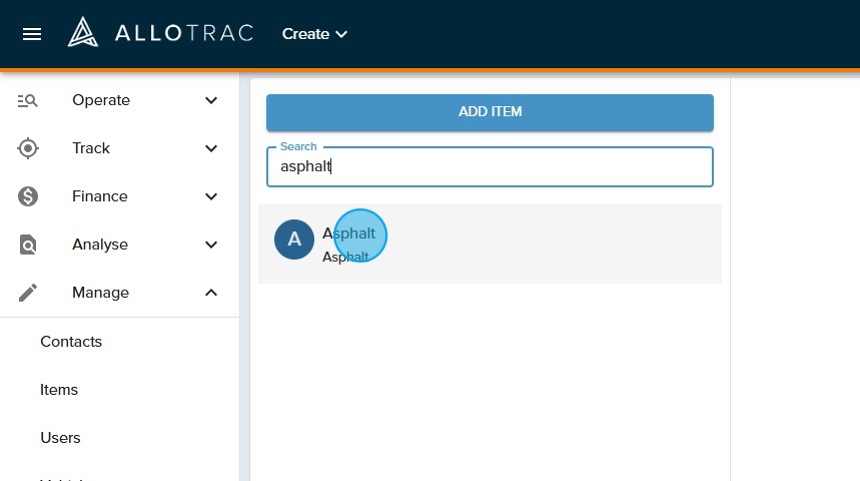
Task: Open the Create dropdown in header
Action: (x=314, y=34)
